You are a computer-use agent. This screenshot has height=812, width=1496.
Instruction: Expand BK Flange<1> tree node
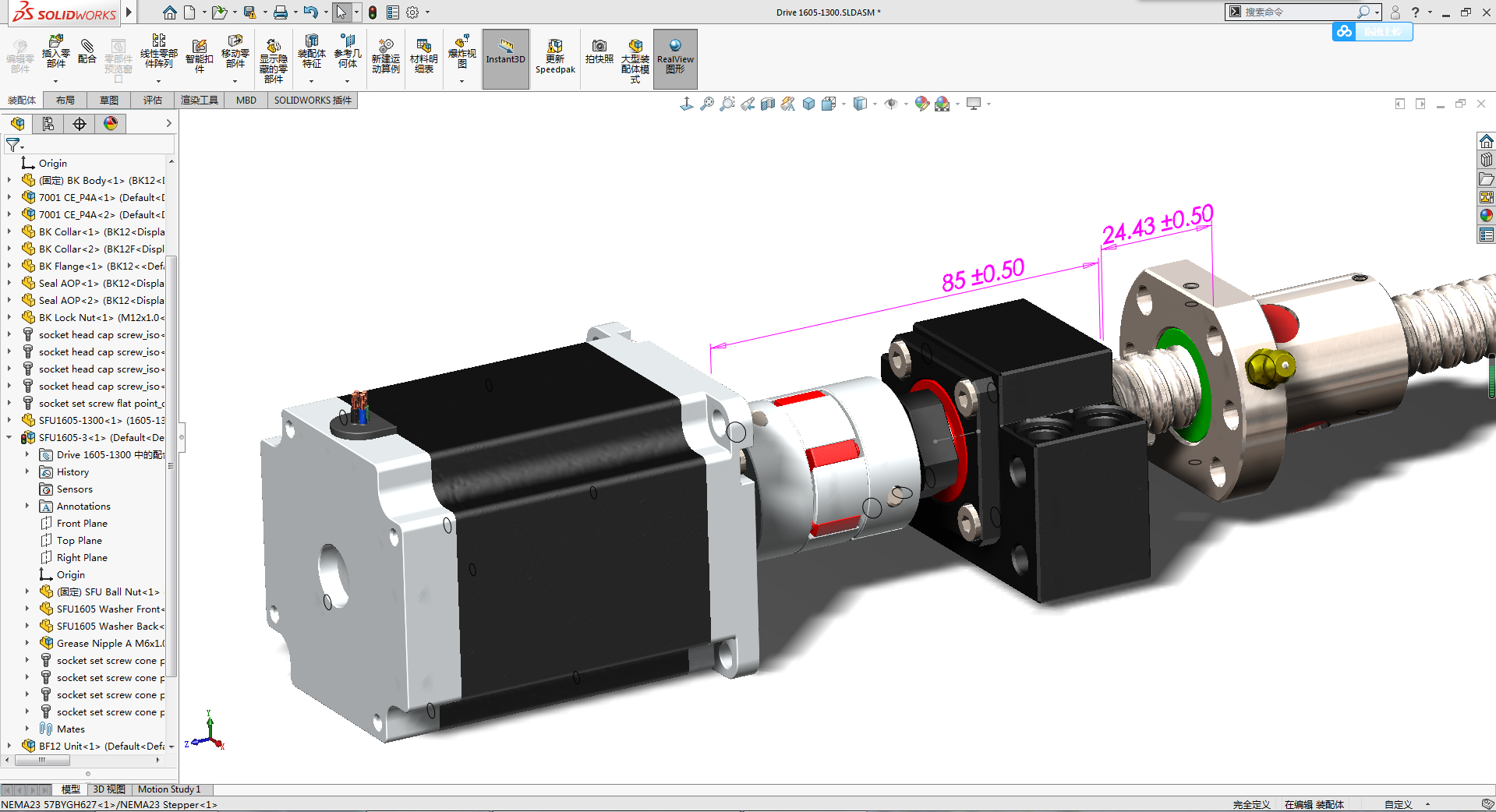pyautogui.click(x=9, y=267)
